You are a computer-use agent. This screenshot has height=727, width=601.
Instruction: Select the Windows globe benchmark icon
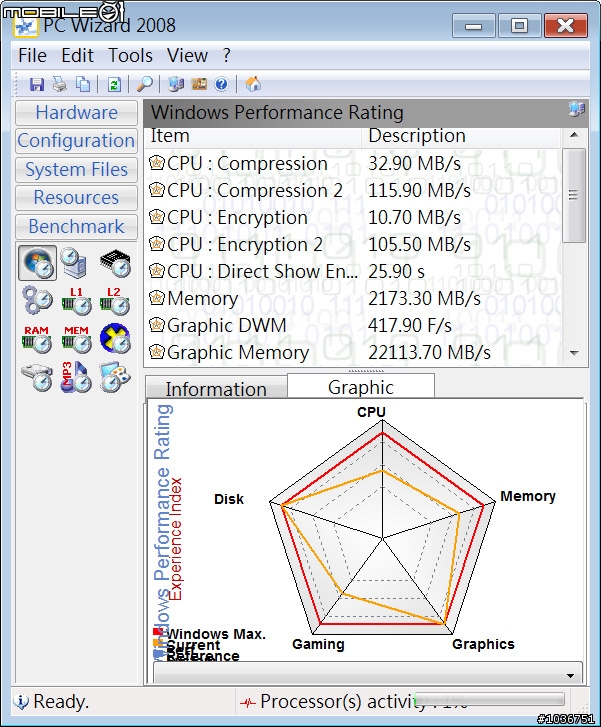pos(38,263)
